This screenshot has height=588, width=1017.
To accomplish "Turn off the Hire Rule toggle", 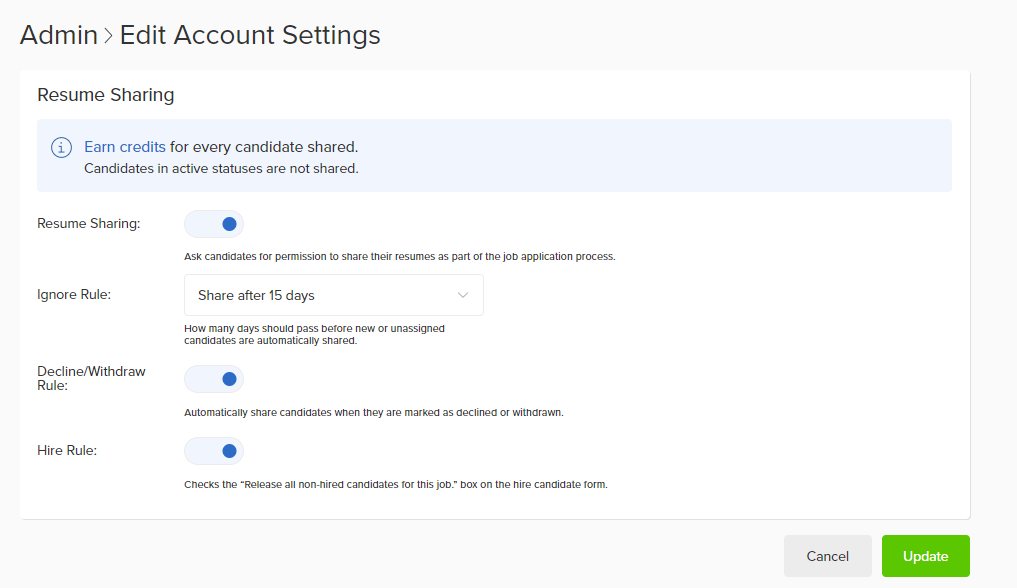I will 214,451.
